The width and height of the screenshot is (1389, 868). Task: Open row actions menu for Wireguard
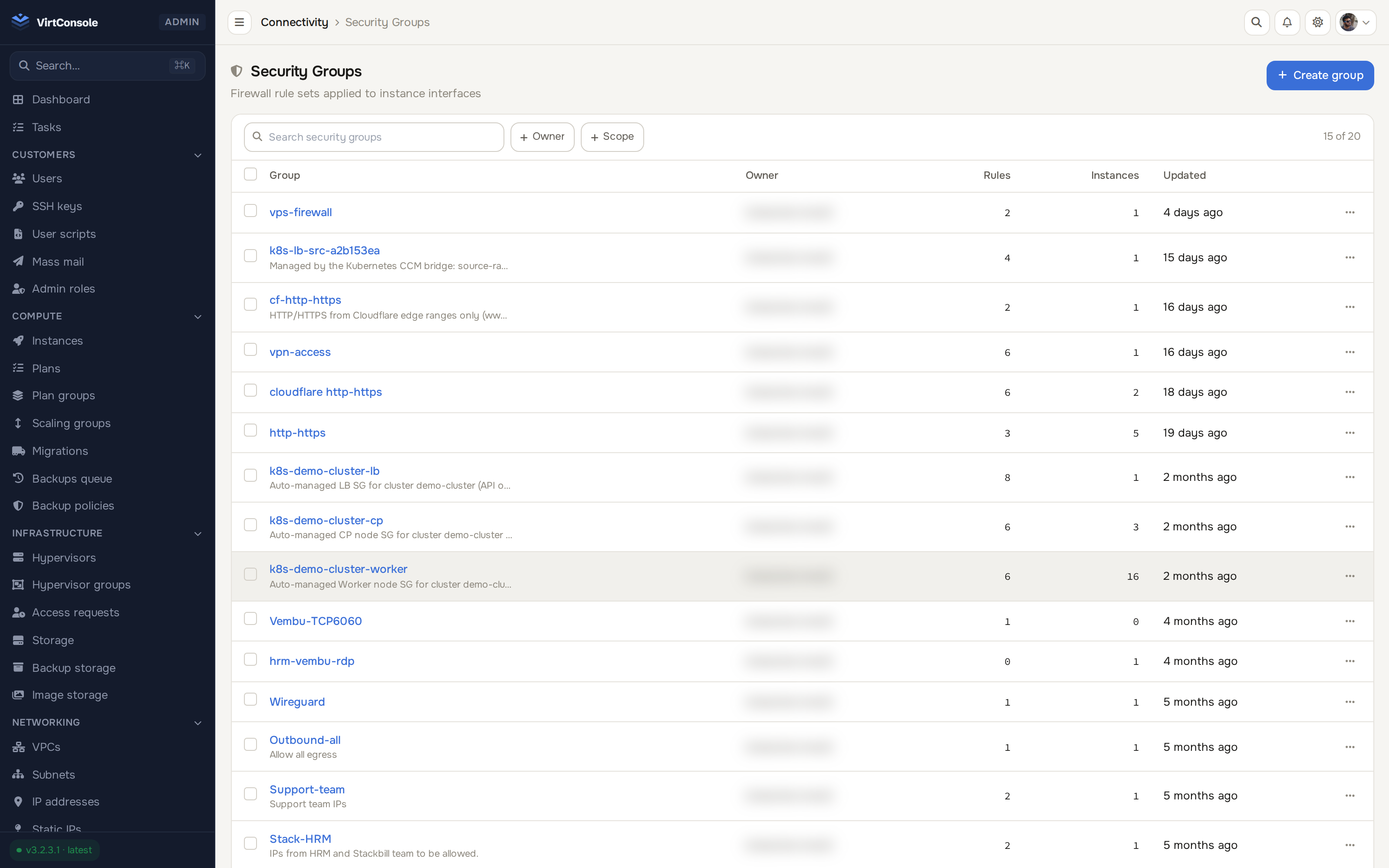pos(1350,702)
